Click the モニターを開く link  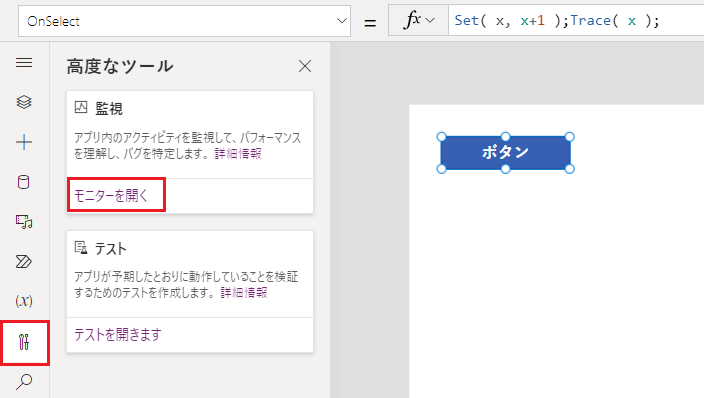[x=111, y=195]
